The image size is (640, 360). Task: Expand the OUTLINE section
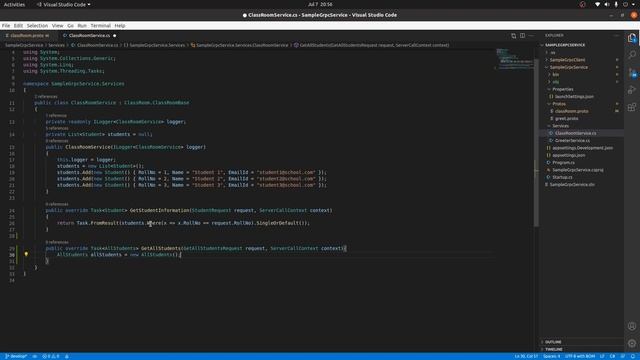point(553,342)
